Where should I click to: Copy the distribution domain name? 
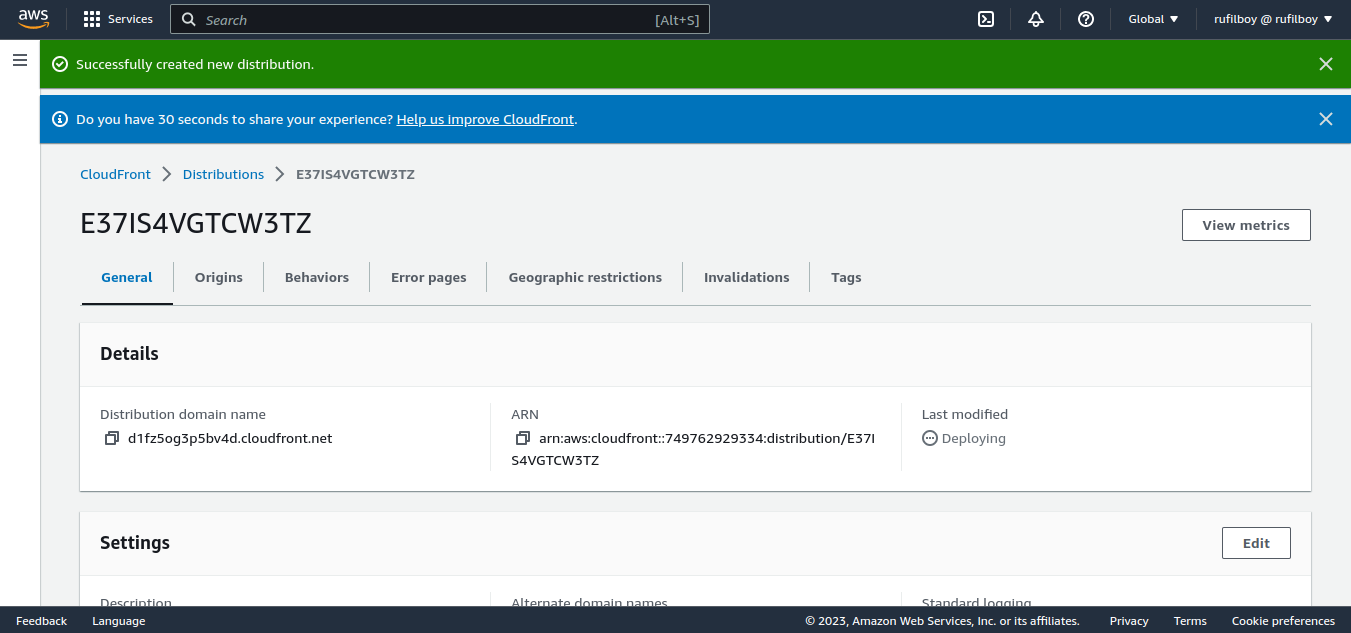(x=112, y=438)
